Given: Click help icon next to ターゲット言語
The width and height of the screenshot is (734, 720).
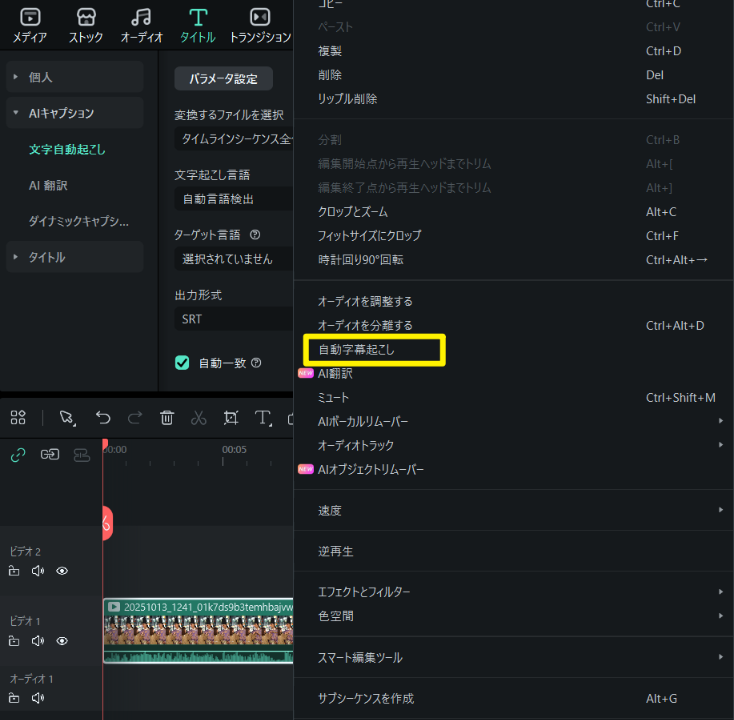Looking at the screenshot, I should (x=255, y=235).
